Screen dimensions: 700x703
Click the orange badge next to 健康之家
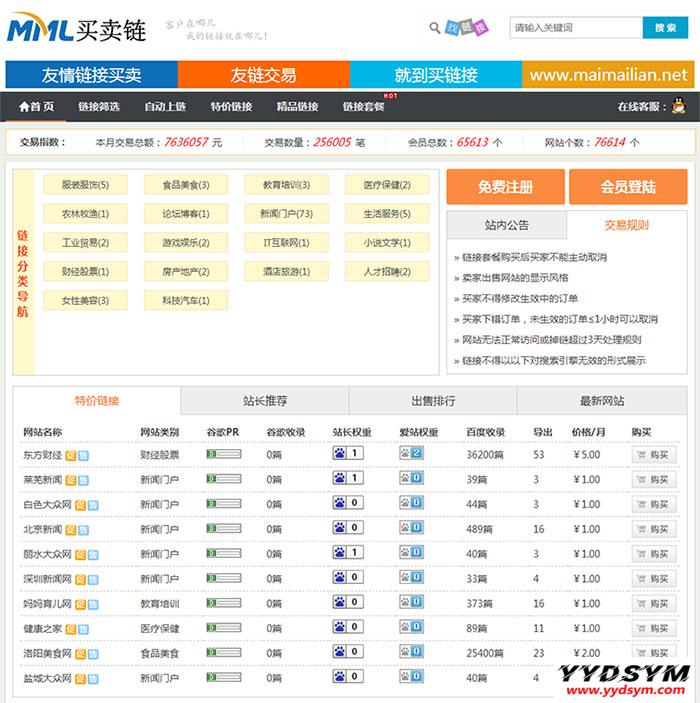pos(70,629)
